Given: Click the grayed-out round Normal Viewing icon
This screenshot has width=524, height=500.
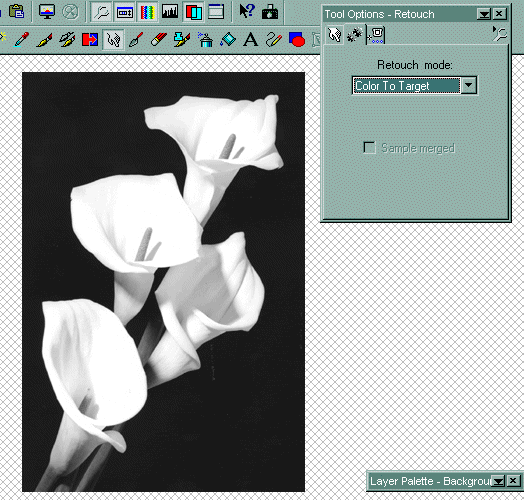Looking at the screenshot, I should point(70,12).
